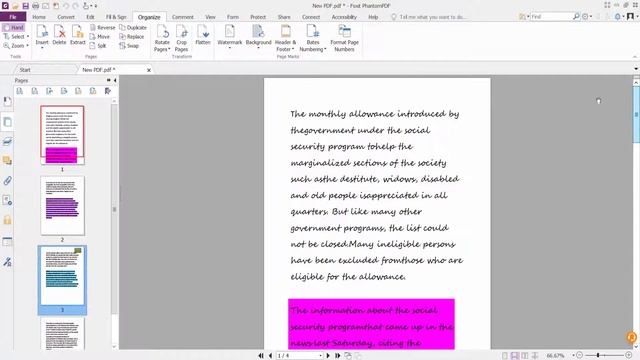The height and width of the screenshot is (360, 640).
Task: Select the Hand tool
Action: click(13, 27)
